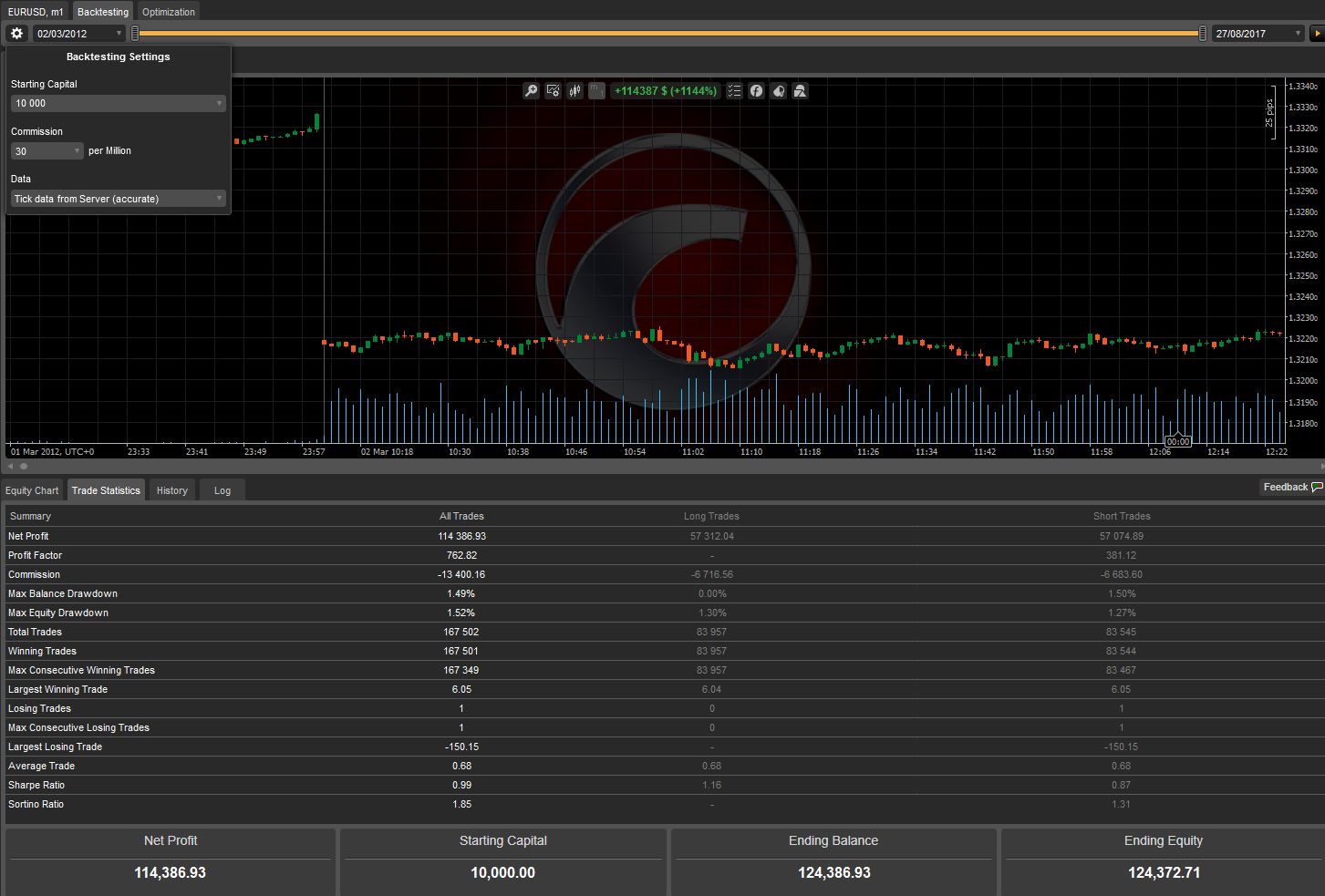1325x896 pixels.
Task: Click Total Trades value 167 502
Action: tap(461, 633)
